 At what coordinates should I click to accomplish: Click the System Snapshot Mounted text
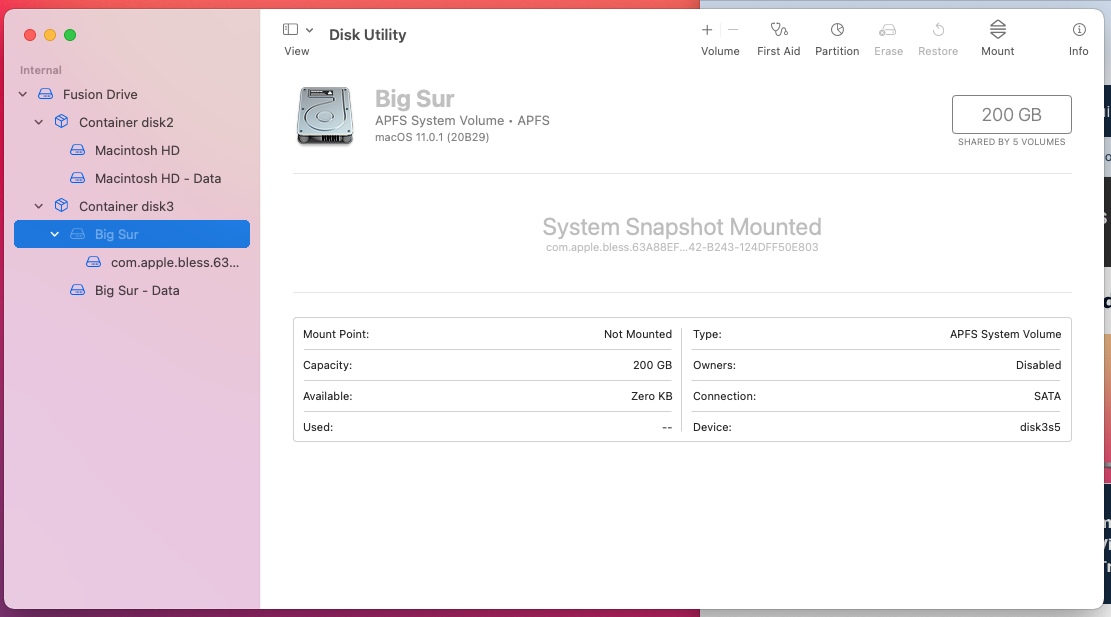pos(682,227)
